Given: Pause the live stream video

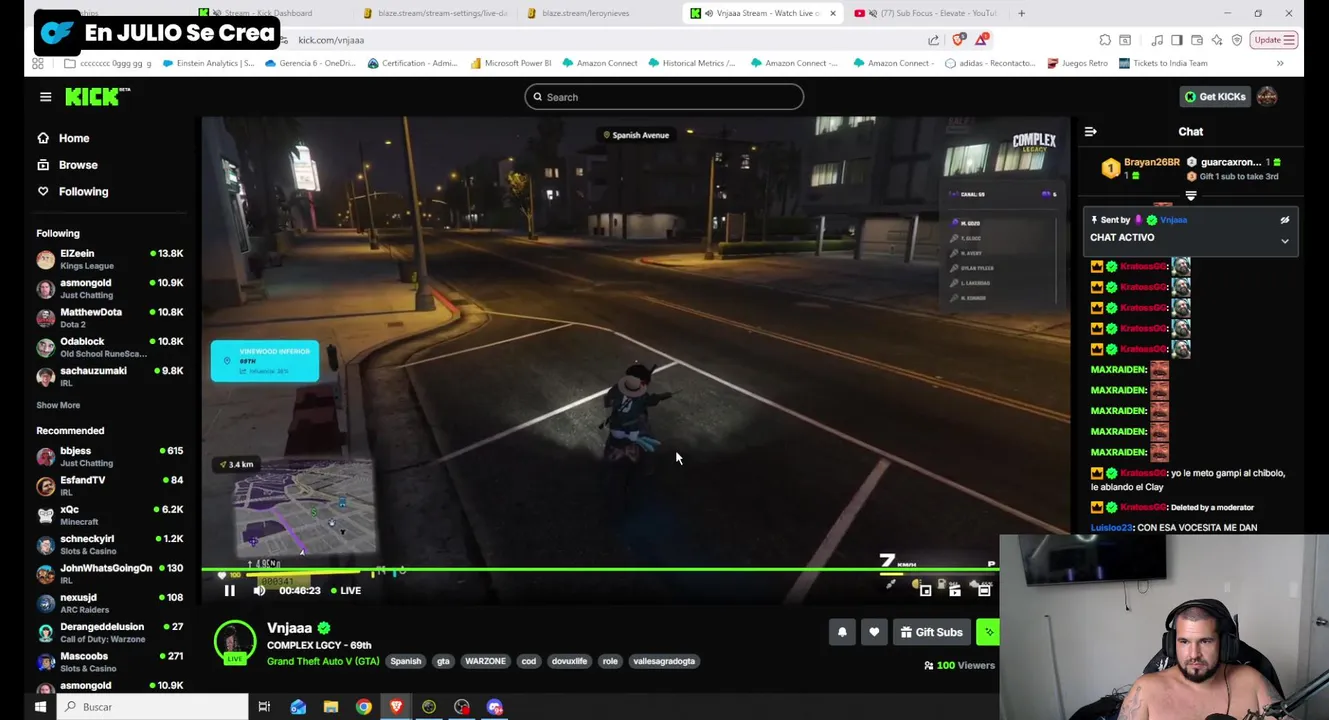Looking at the screenshot, I should point(229,591).
